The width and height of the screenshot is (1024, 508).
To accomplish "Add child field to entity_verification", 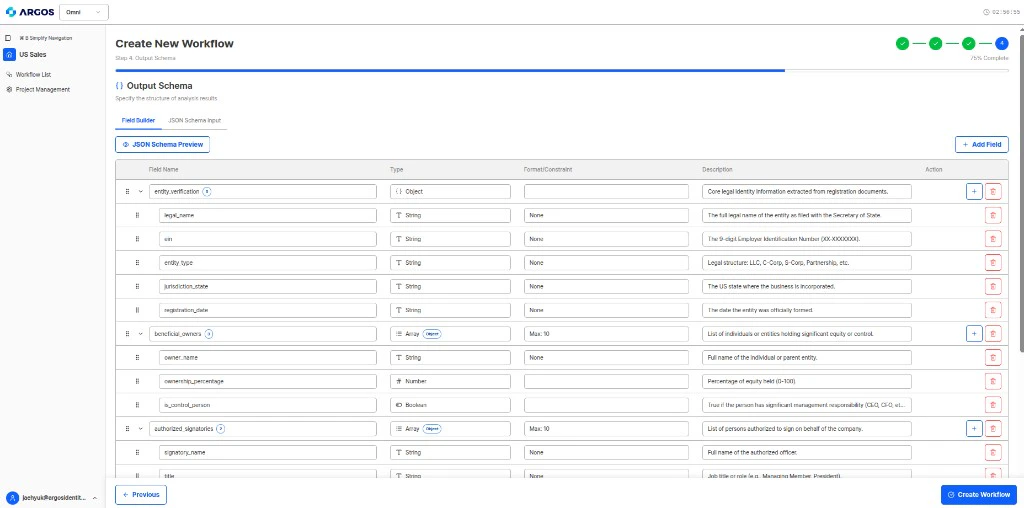I will pyautogui.click(x=974, y=191).
